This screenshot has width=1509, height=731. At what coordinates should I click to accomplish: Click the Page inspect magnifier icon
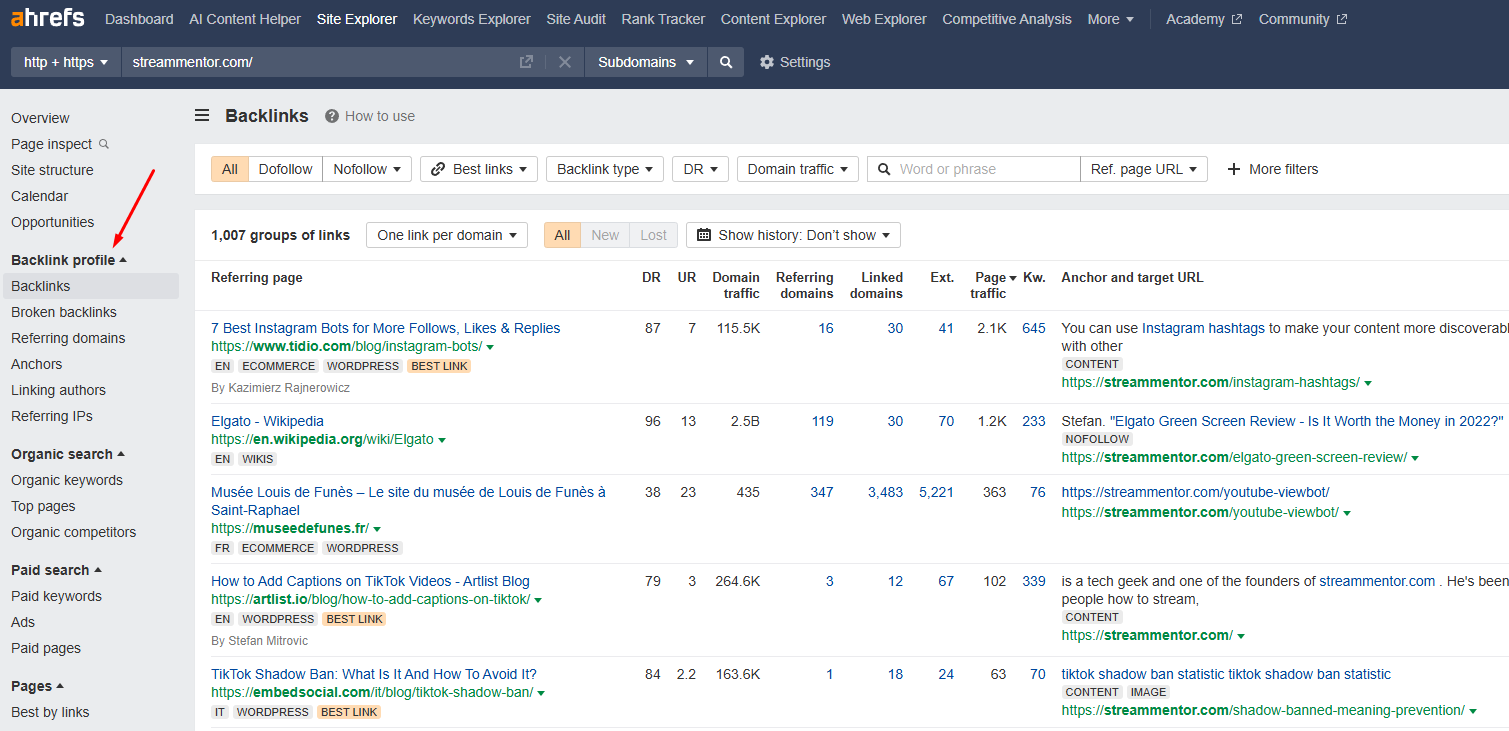[104, 144]
